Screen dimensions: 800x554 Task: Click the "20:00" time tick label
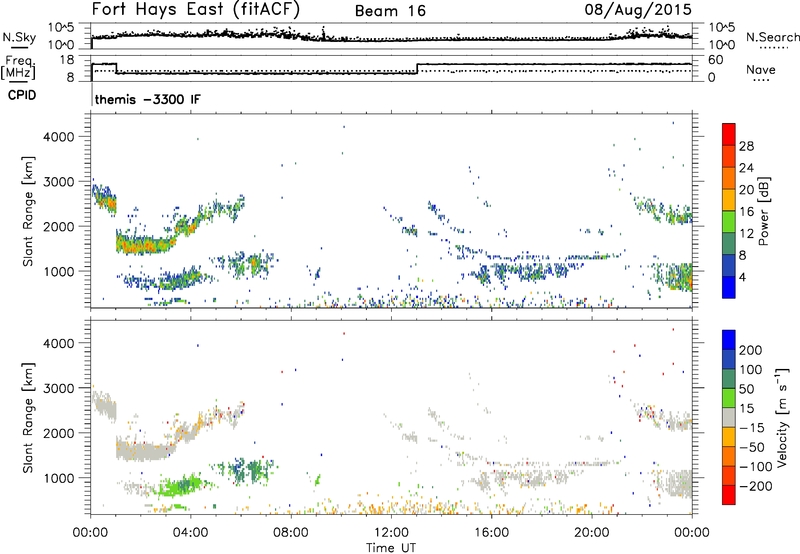(x=591, y=533)
